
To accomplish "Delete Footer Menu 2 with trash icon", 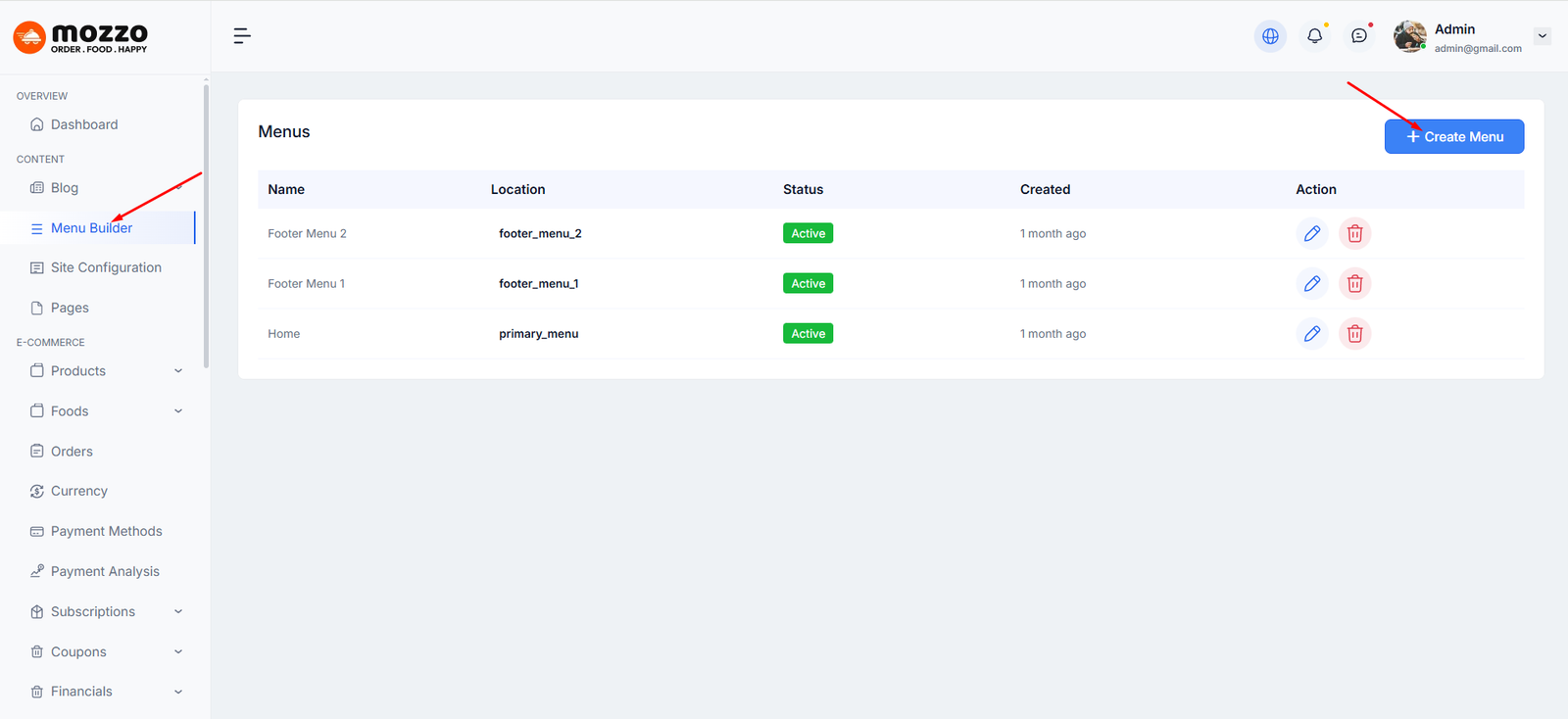I will 1354,233.
